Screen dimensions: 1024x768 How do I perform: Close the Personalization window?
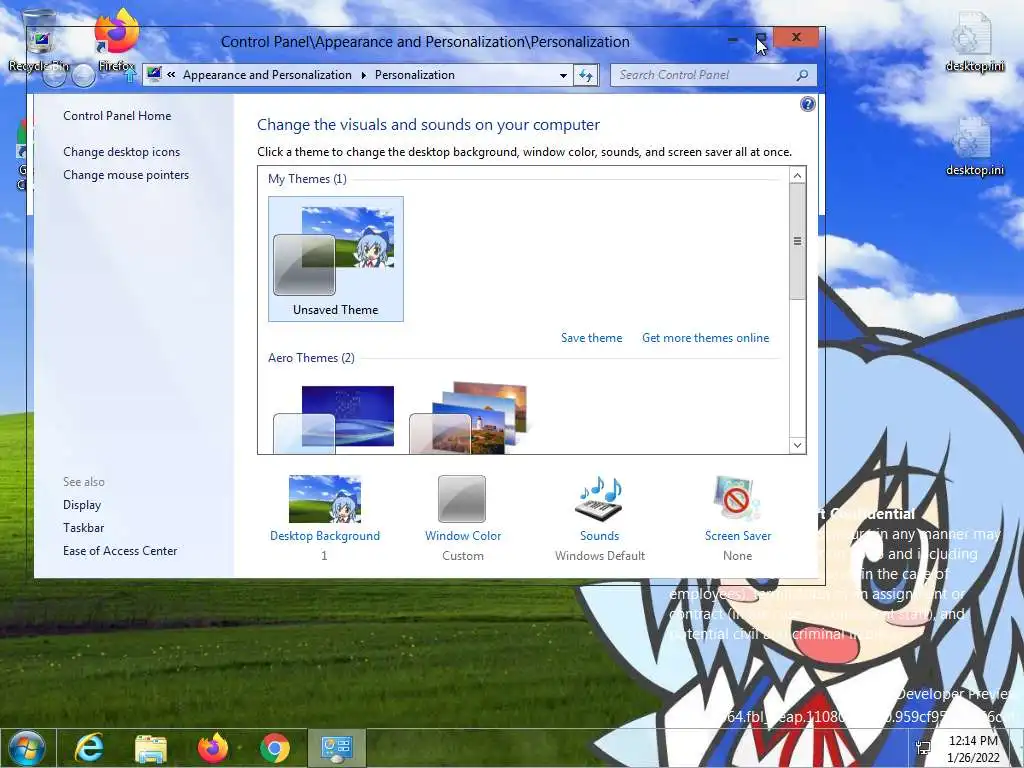pyautogui.click(x=796, y=37)
